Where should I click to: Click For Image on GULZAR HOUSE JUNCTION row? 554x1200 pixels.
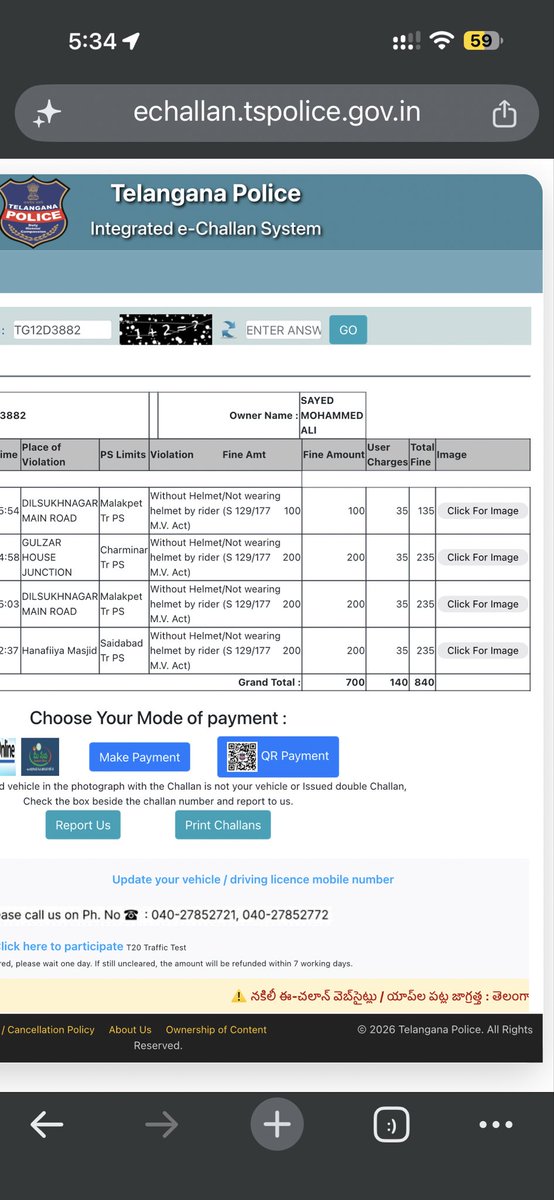[x=482, y=557]
